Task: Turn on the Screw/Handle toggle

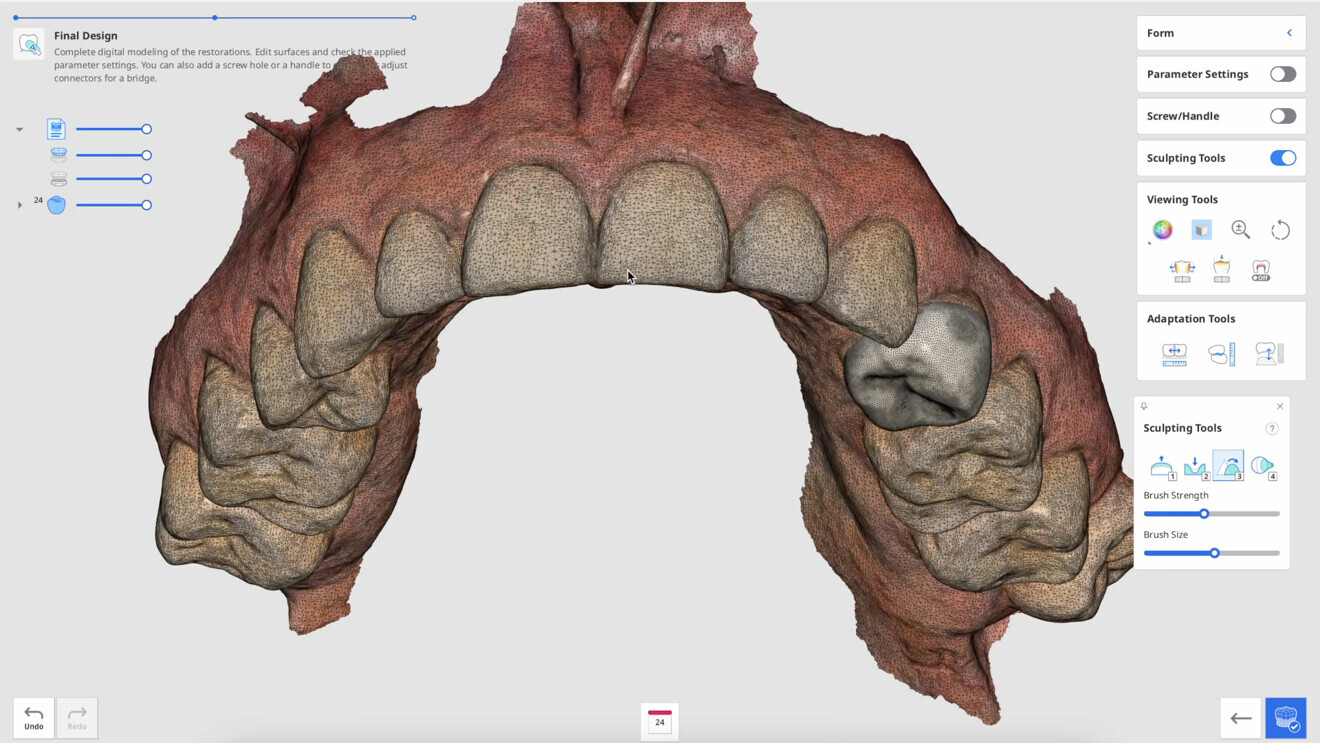Action: (1282, 116)
